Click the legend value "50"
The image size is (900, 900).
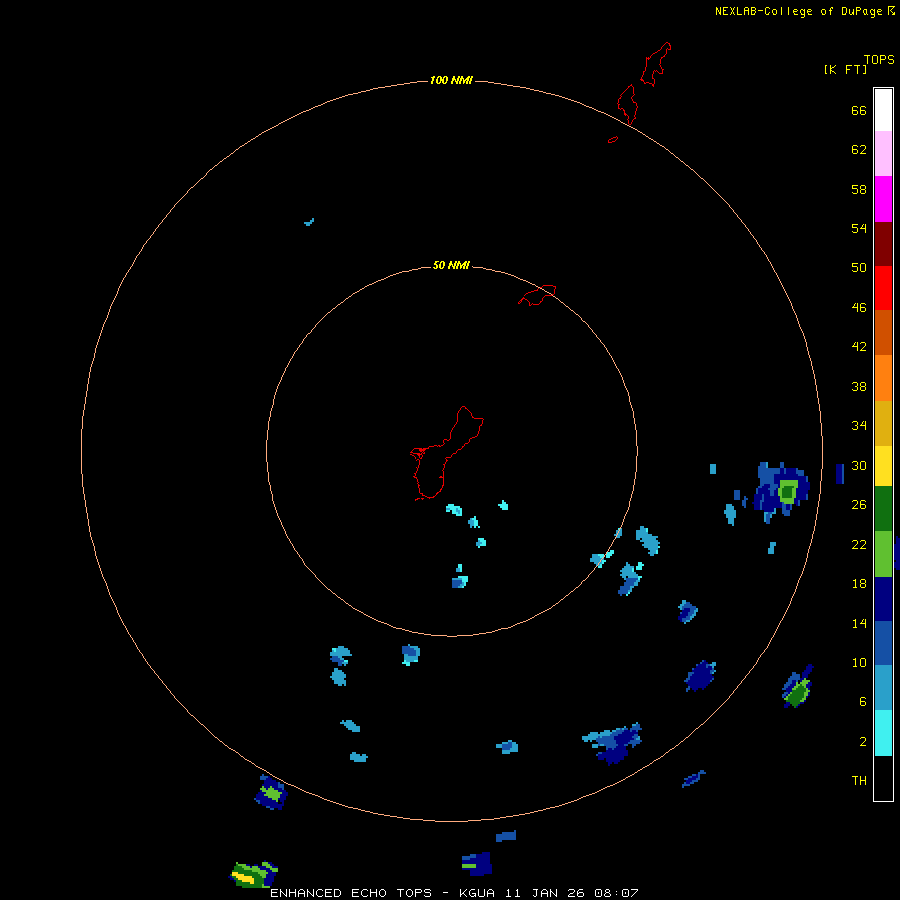tap(859, 268)
